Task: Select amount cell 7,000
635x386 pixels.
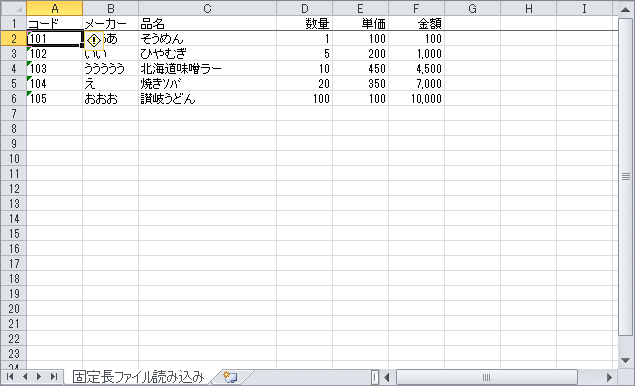Action: tap(416, 83)
